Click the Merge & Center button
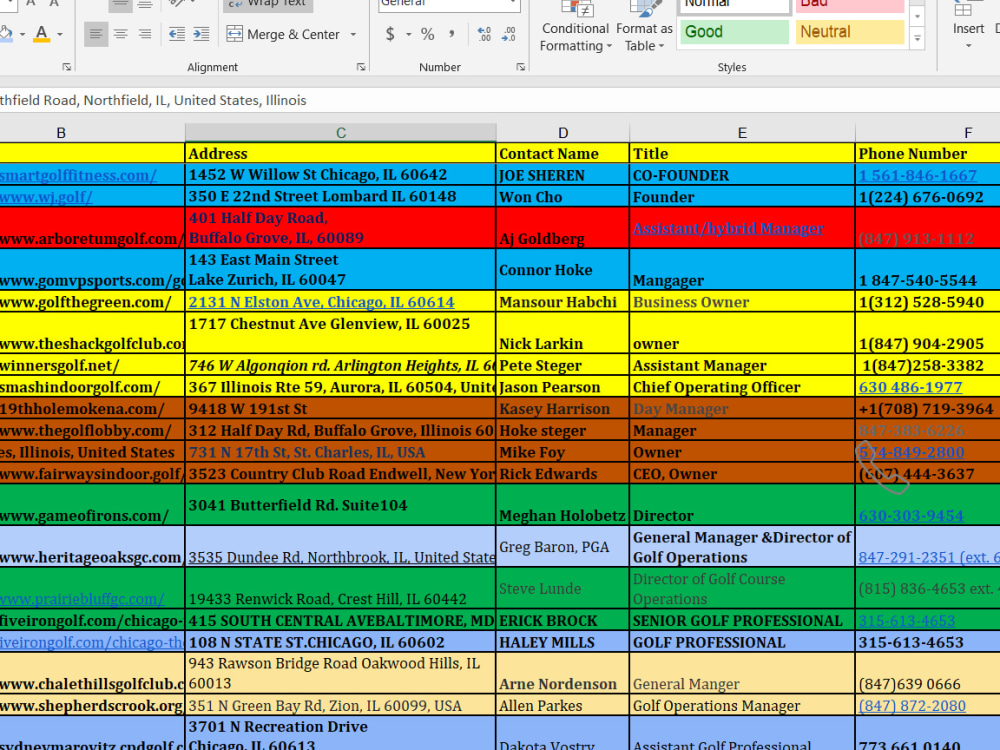This screenshot has height=750, width=1000. point(283,34)
